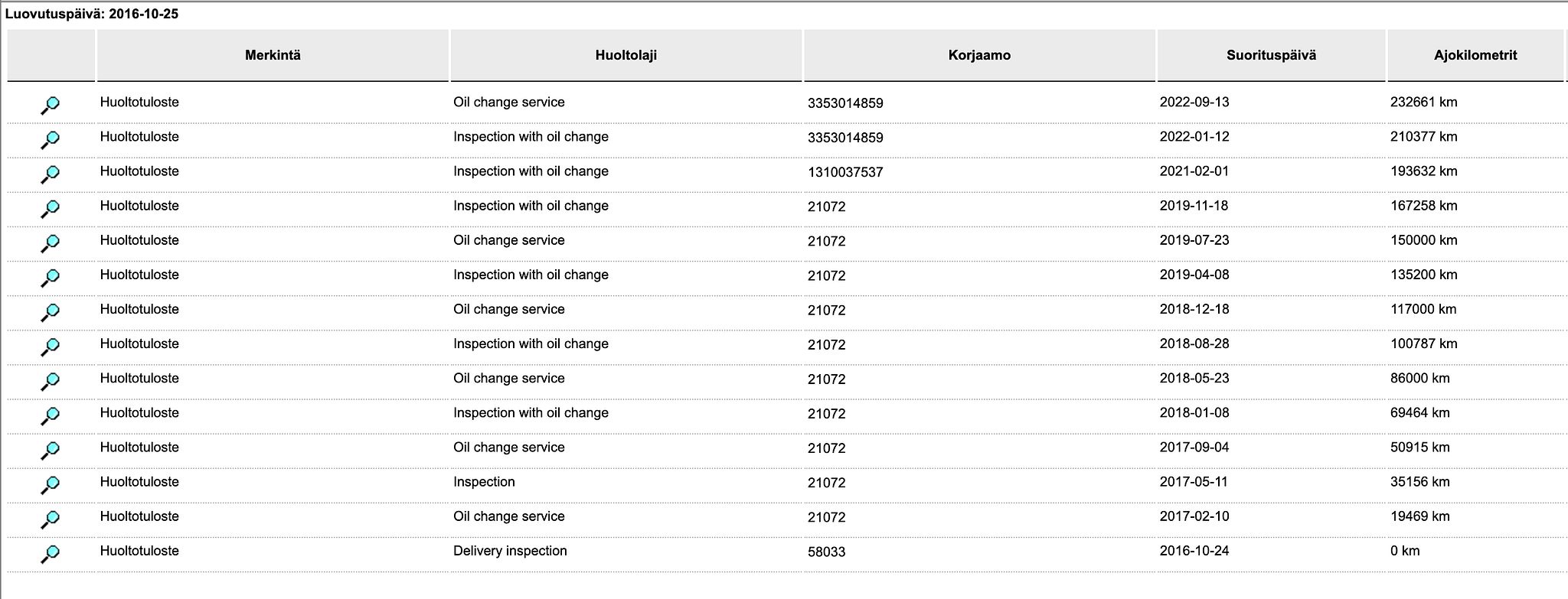Viewport: 1568px width, 599px height.
Task: Open magnifier for the 167258 km entry
Action: pyautogui.click(x=50, y=208)
